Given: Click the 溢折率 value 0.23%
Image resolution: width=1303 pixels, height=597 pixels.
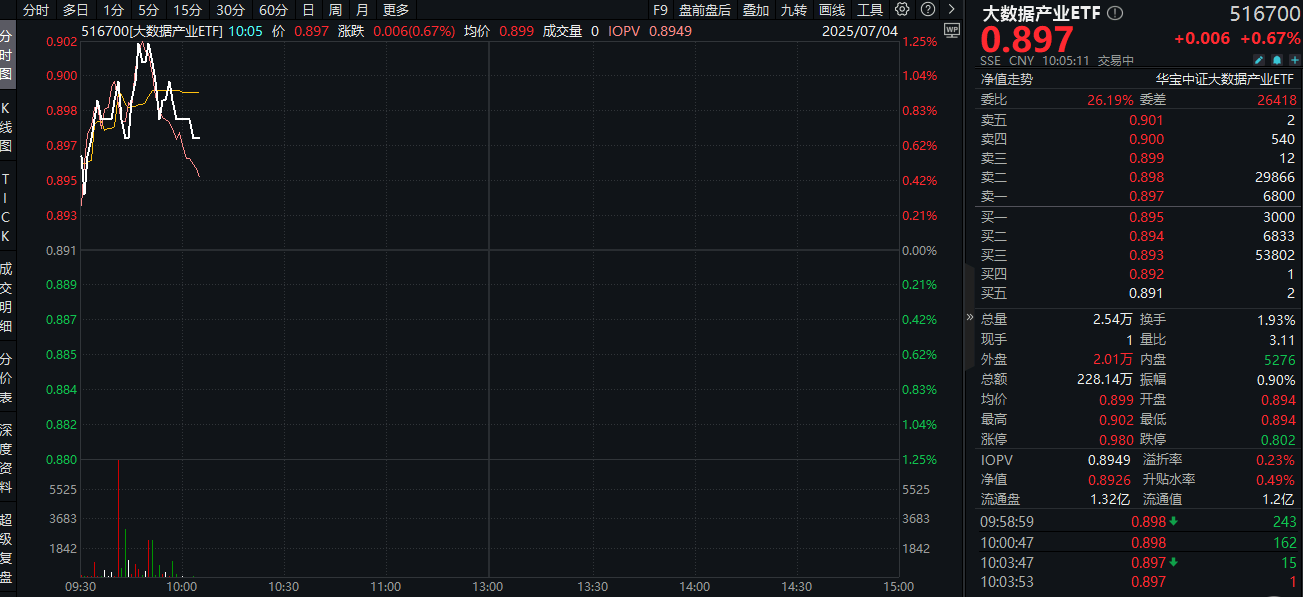Looking at the screenshot, I should (x=1276, y=460).
